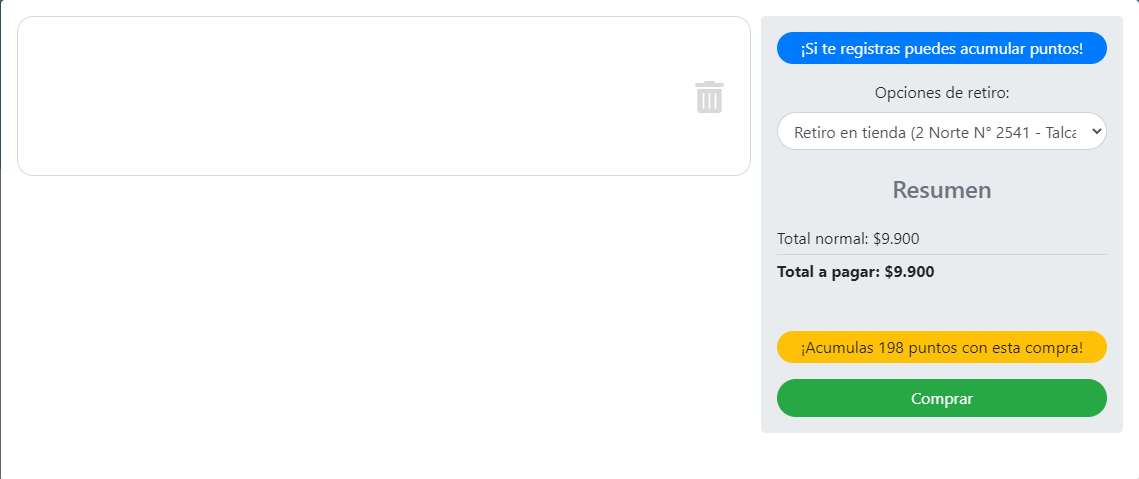Expand the pickup select via its chevron arrow
Screen dimensions: 1139x479
[1096, 131]
